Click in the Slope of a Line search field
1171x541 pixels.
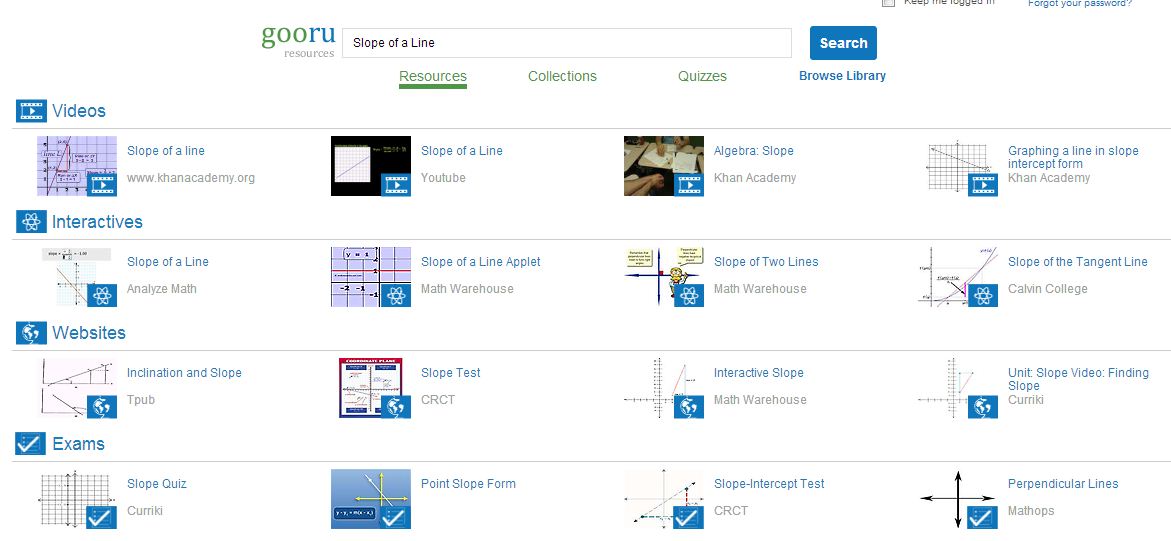(567, 43)
